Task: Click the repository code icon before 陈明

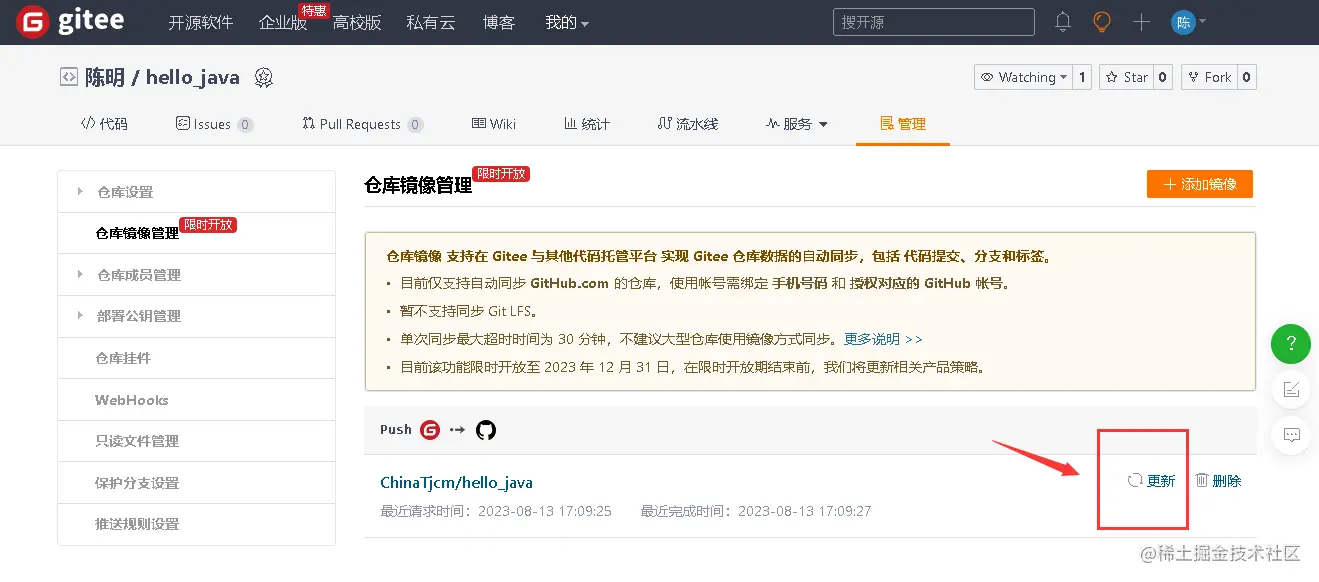Action: pos(68,76)
